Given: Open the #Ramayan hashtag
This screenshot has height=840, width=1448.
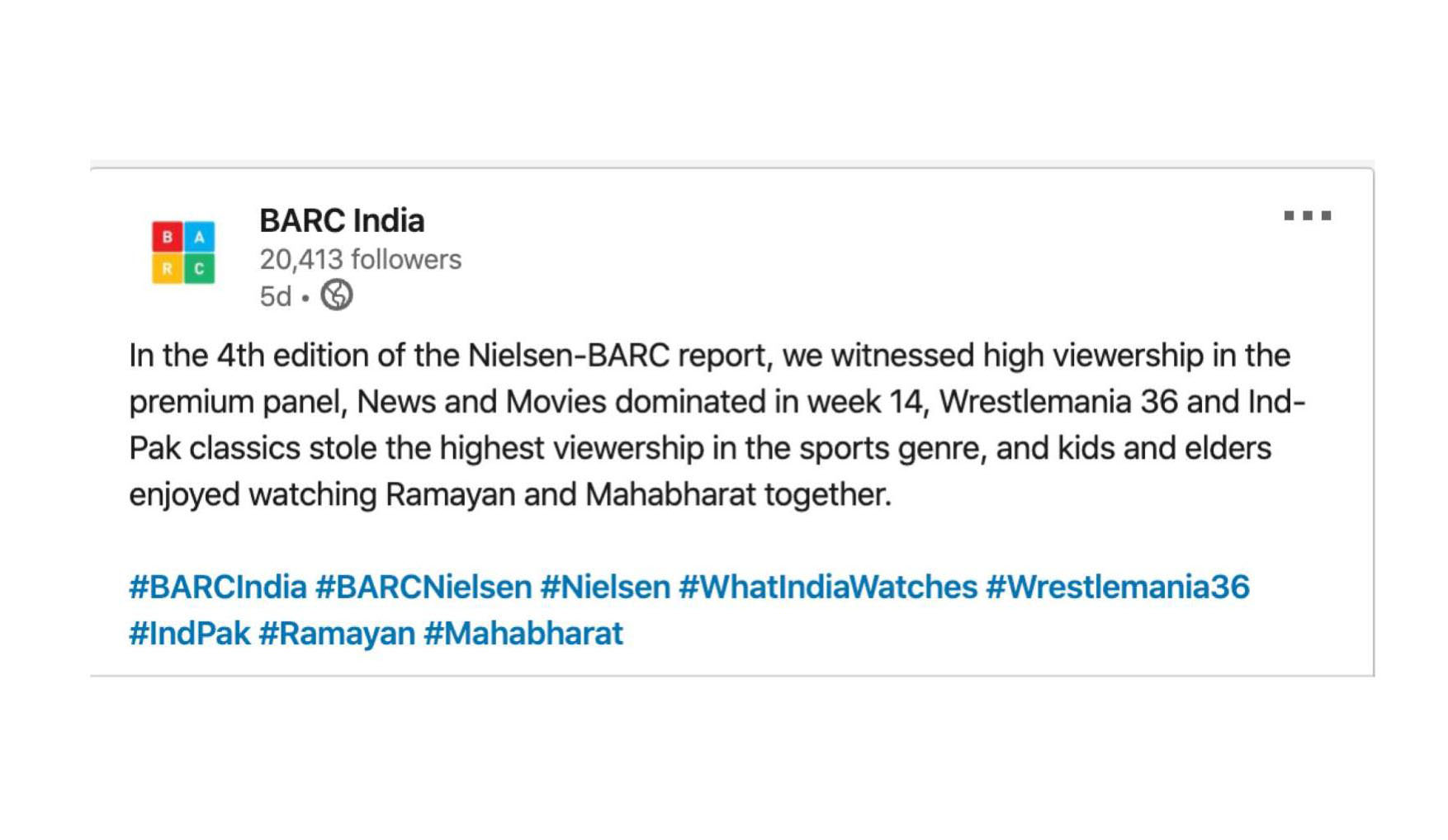Looking at the screenshot, I should 337,633.
